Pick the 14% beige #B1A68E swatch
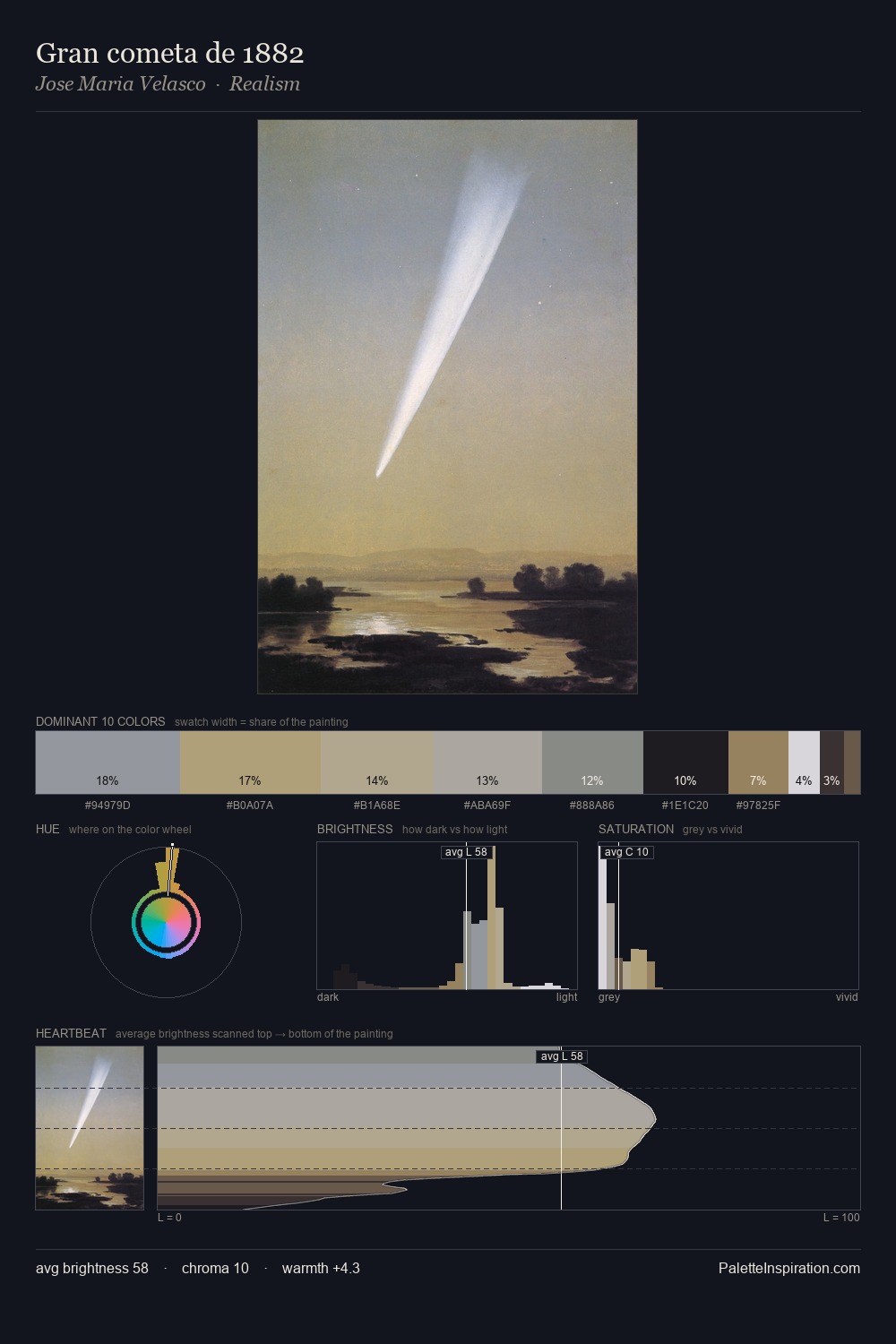Image resolution: width=896 pixels, height=1344 pixels. (377, 762)
